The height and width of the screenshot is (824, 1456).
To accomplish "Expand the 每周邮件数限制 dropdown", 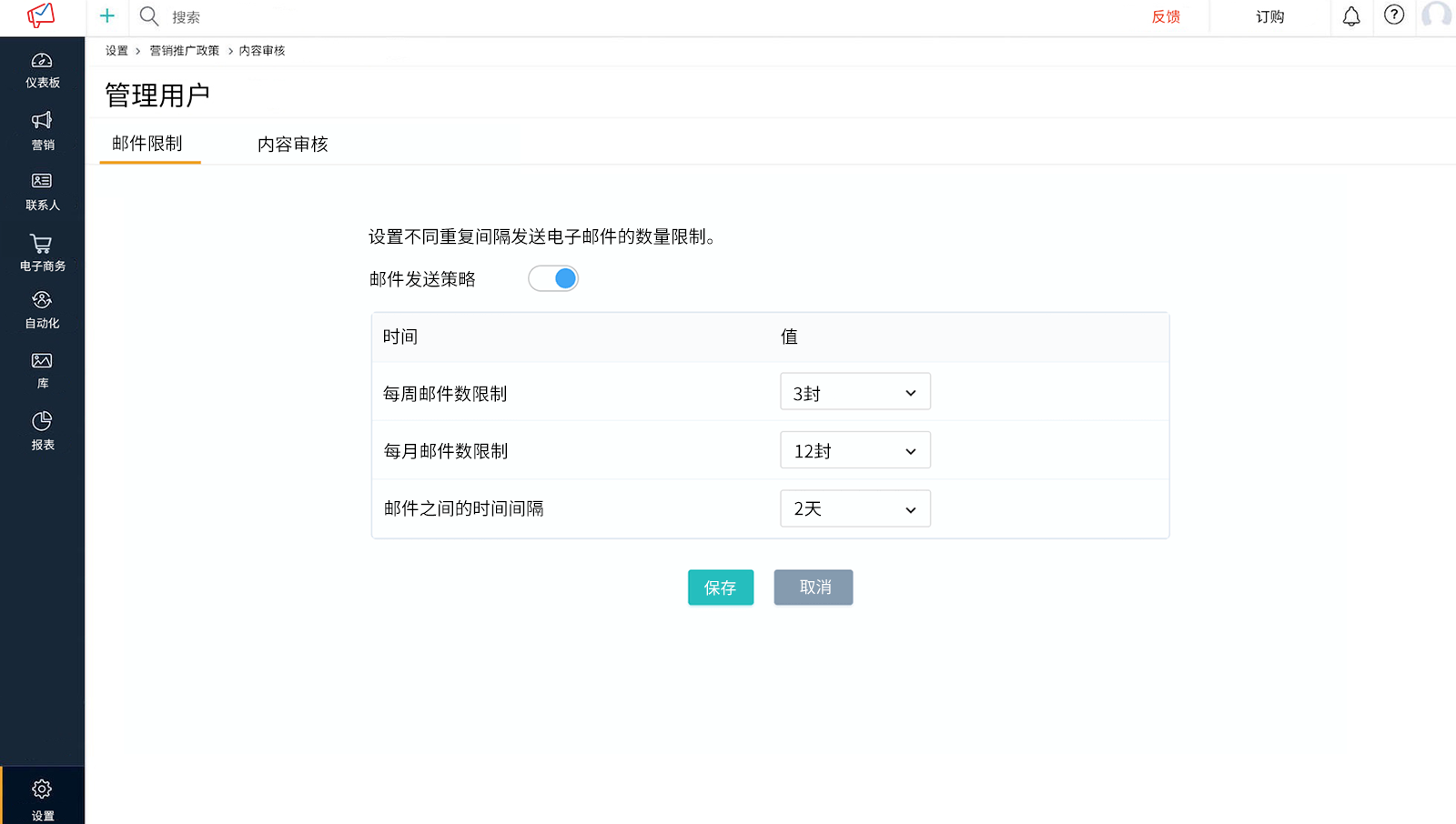I will coord(854,392).
